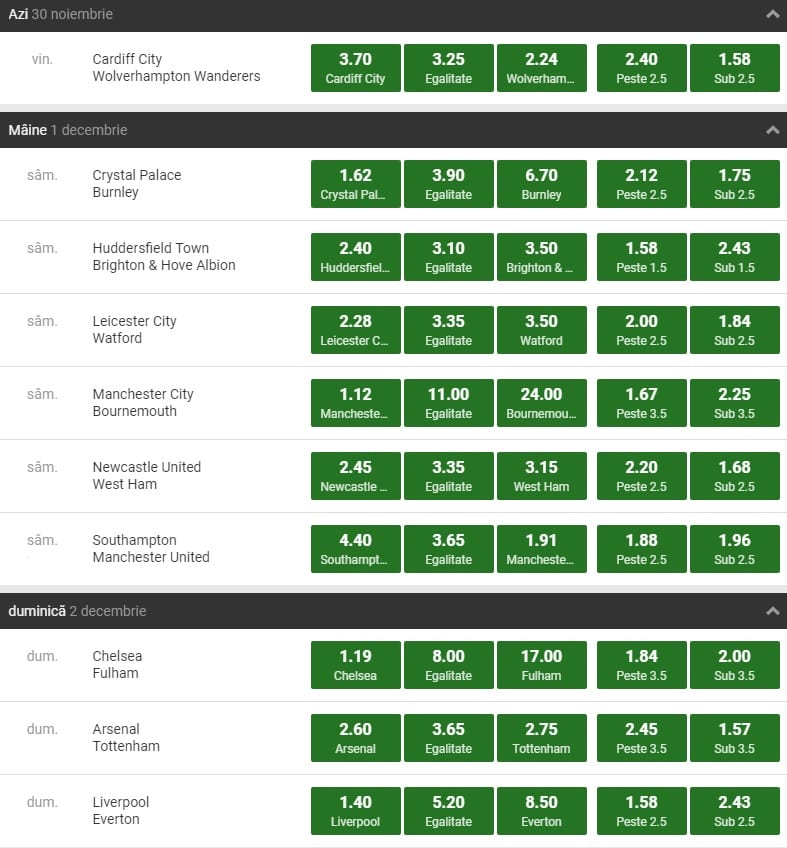Bet on Chelsea at 1.19
The height and width of the screenshot is (848, 787).
pyautogui.click(x=355, y=665)
